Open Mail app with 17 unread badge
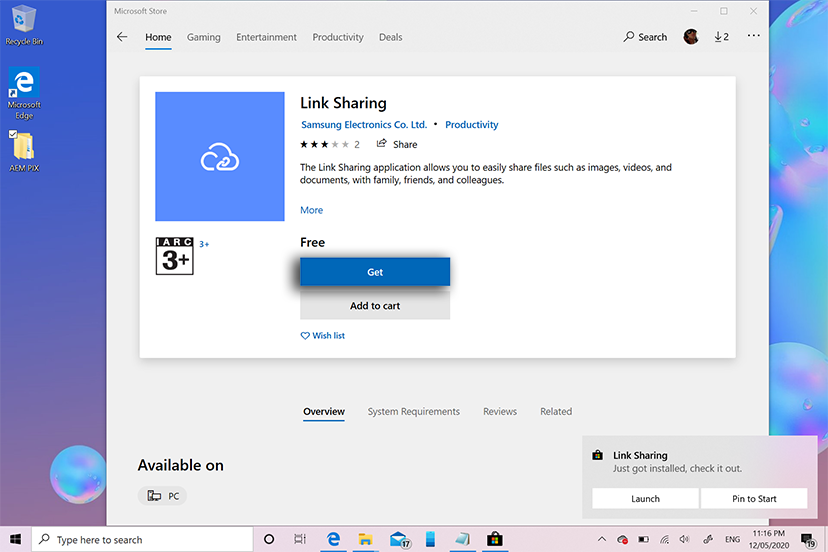This screenshot has height=552, width=828. point(399,539)
